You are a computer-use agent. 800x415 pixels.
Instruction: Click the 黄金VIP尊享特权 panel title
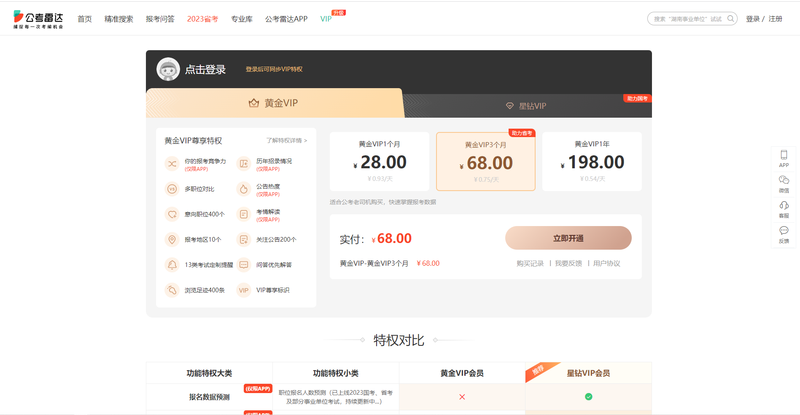point(193,140)
